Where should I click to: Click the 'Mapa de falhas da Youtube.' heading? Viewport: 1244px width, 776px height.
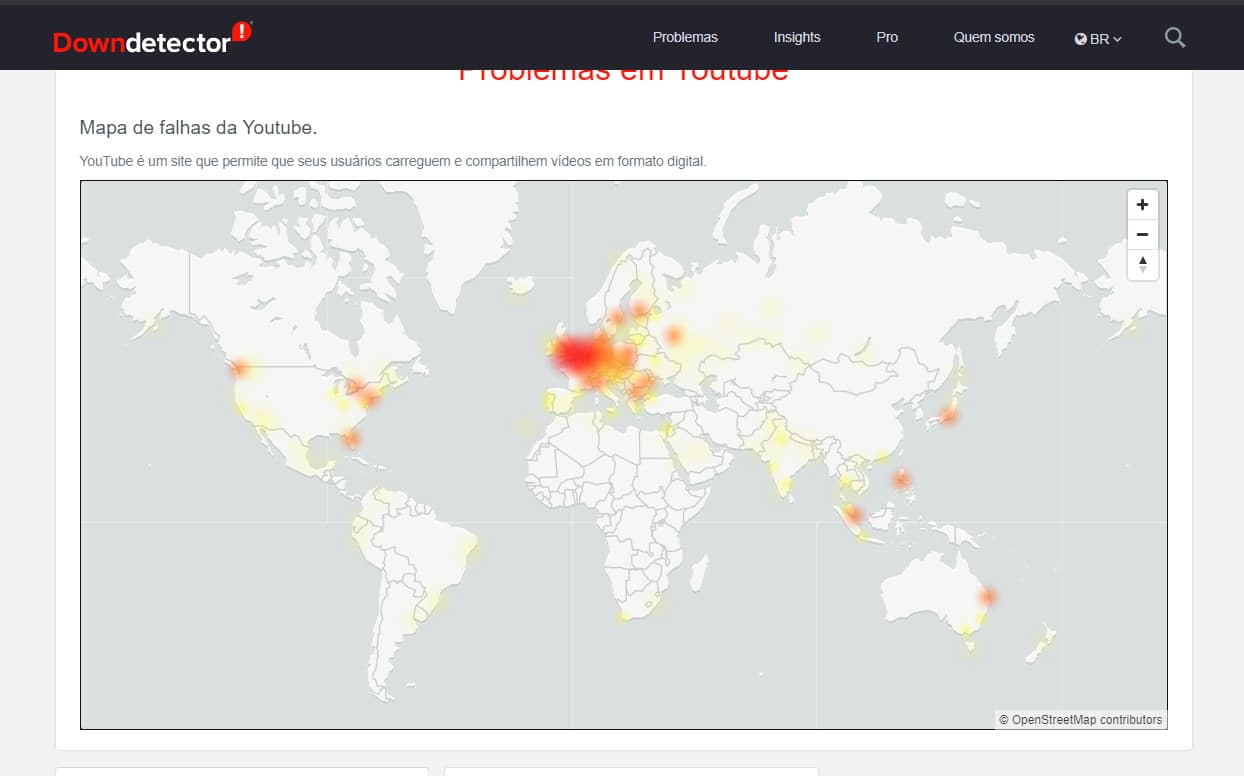198,128
